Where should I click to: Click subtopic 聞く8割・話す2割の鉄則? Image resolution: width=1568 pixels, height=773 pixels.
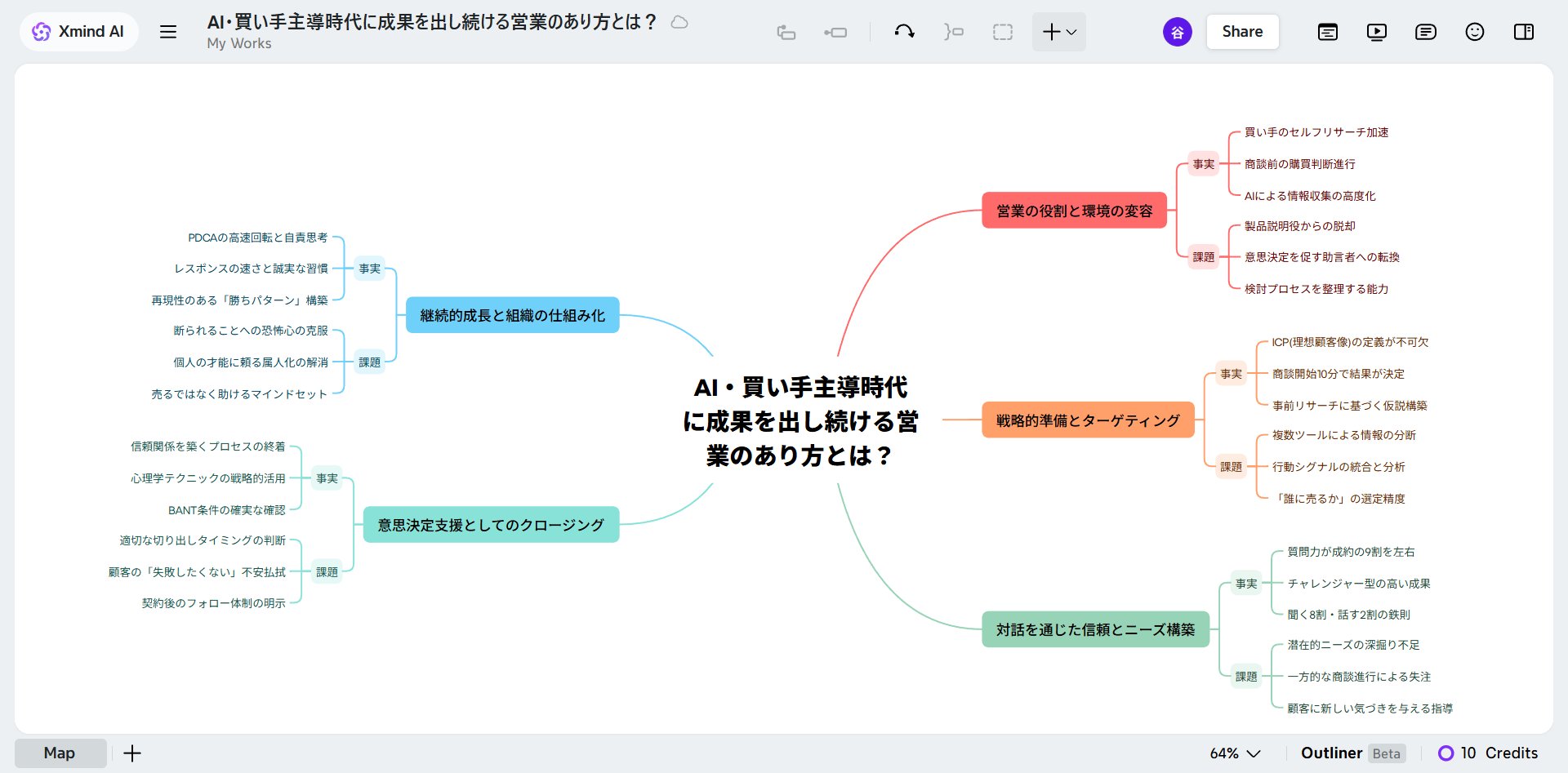1349,615
